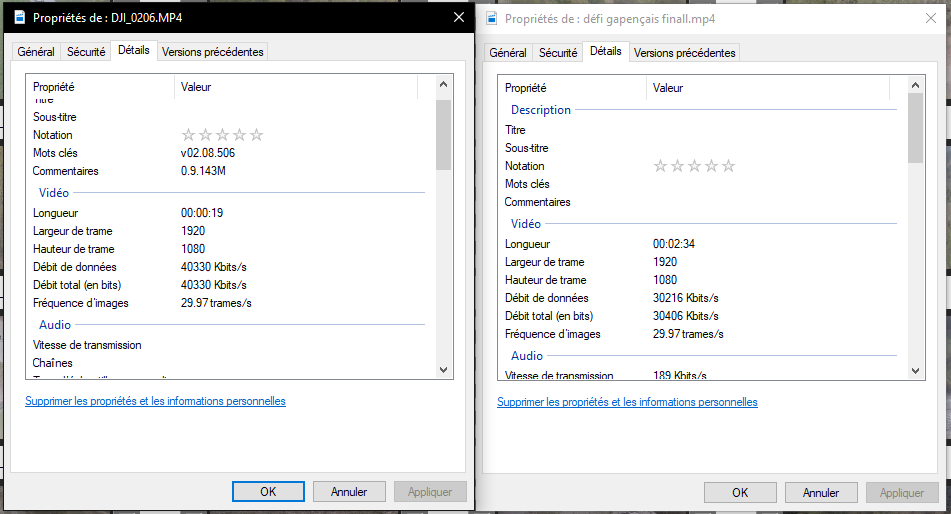This screenshot has height=514, width=951.
Task: Click the scrollbar thumb in défi gapençais details list
Action: [x=915, y=128]
